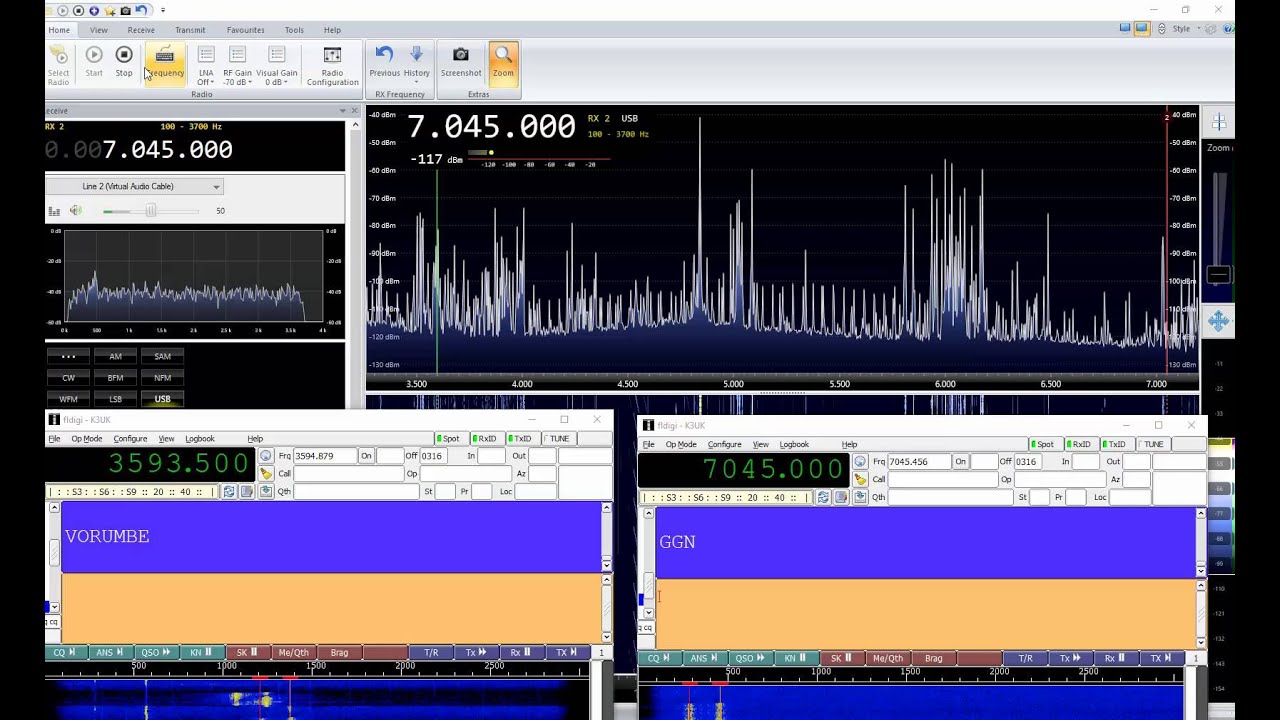Open quick access toolbar customize arrow
1280x720 pixels.
[163, 10]
